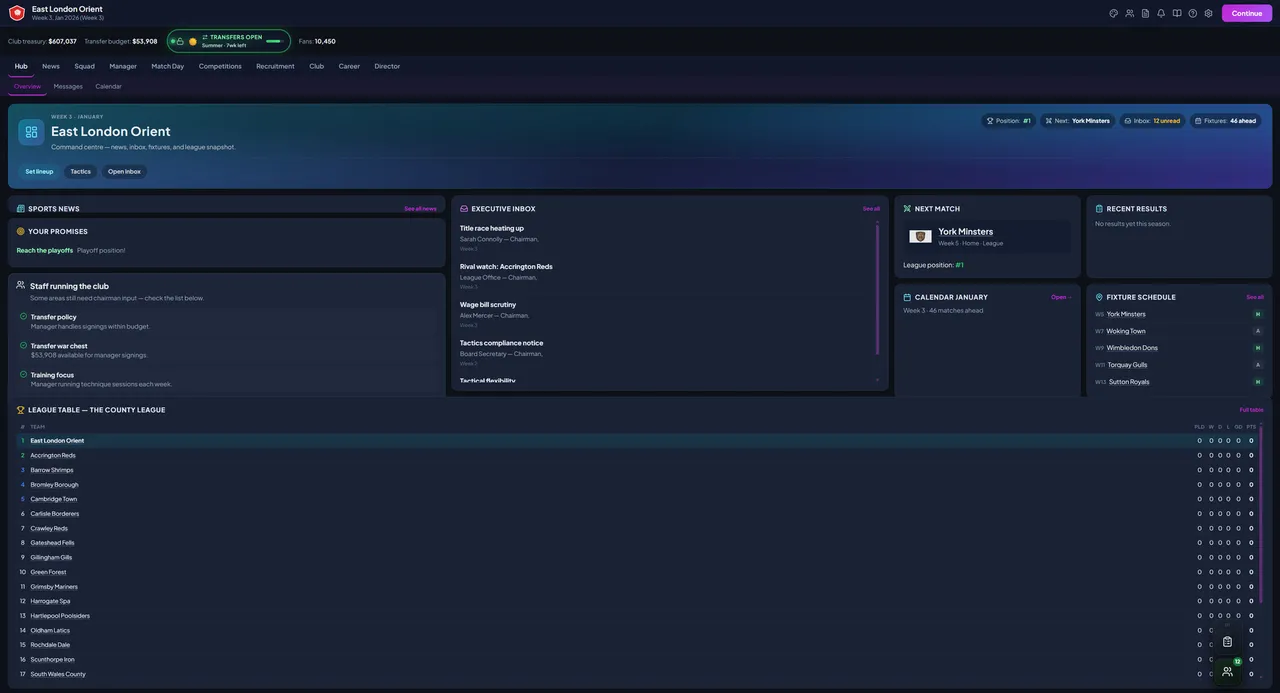
Task: Open notifications bell
Action: 1161,13
